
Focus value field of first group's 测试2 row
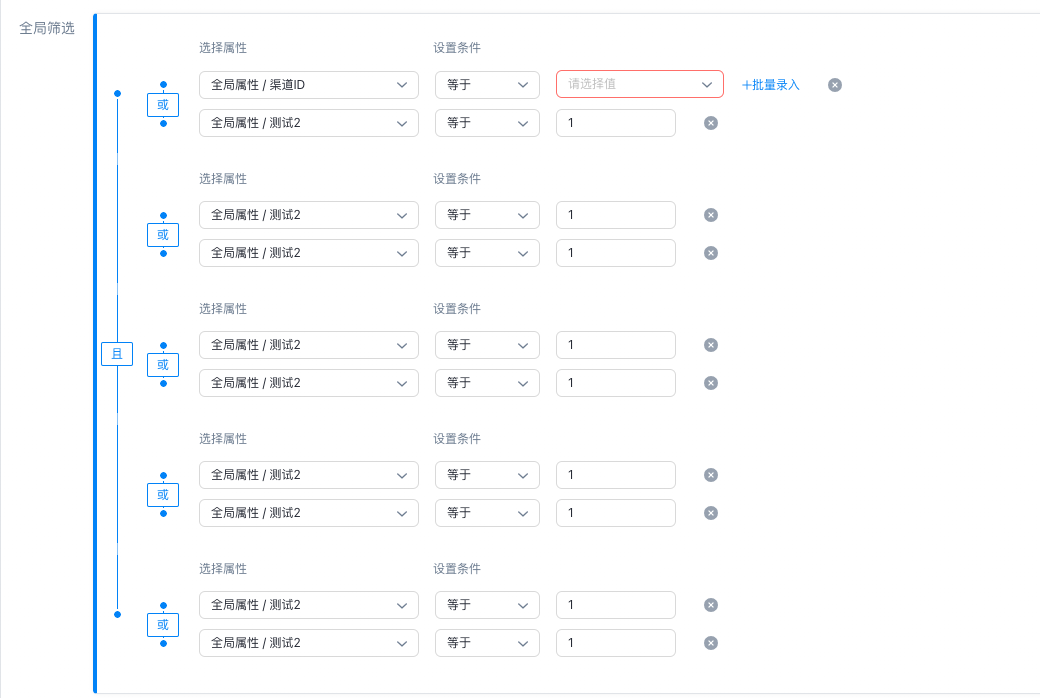pos(616,123)
